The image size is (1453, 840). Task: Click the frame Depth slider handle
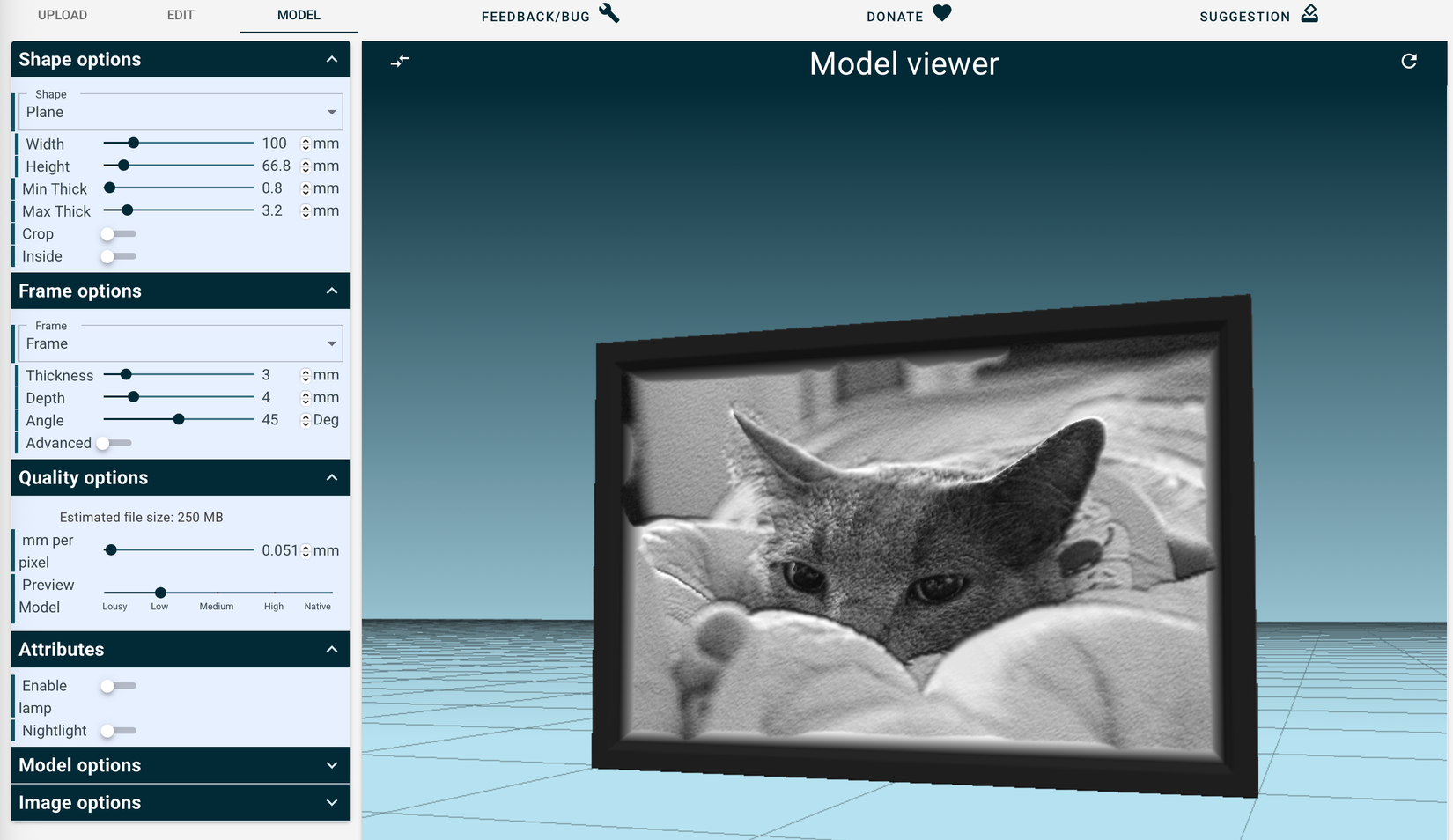[x=134, y=397]
